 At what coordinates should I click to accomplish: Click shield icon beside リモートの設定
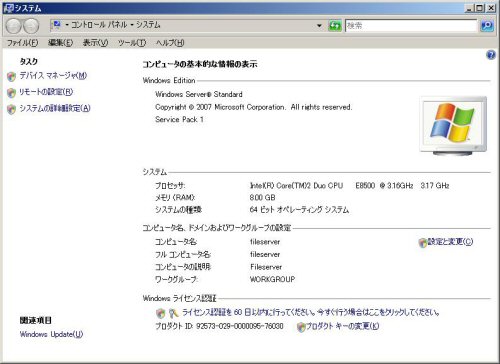(x=11, y=93)
